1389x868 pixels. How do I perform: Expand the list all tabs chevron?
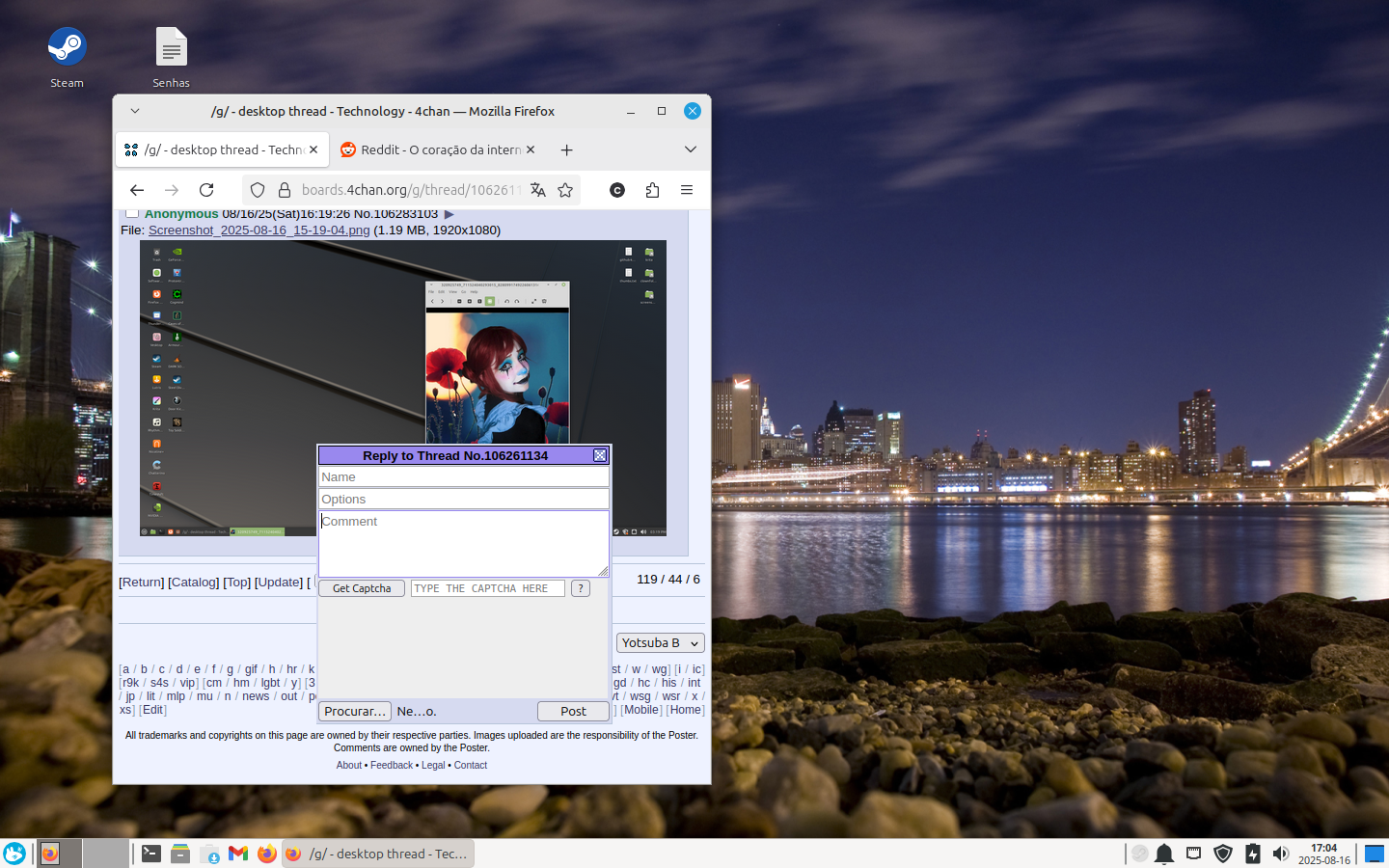[691, 149]
